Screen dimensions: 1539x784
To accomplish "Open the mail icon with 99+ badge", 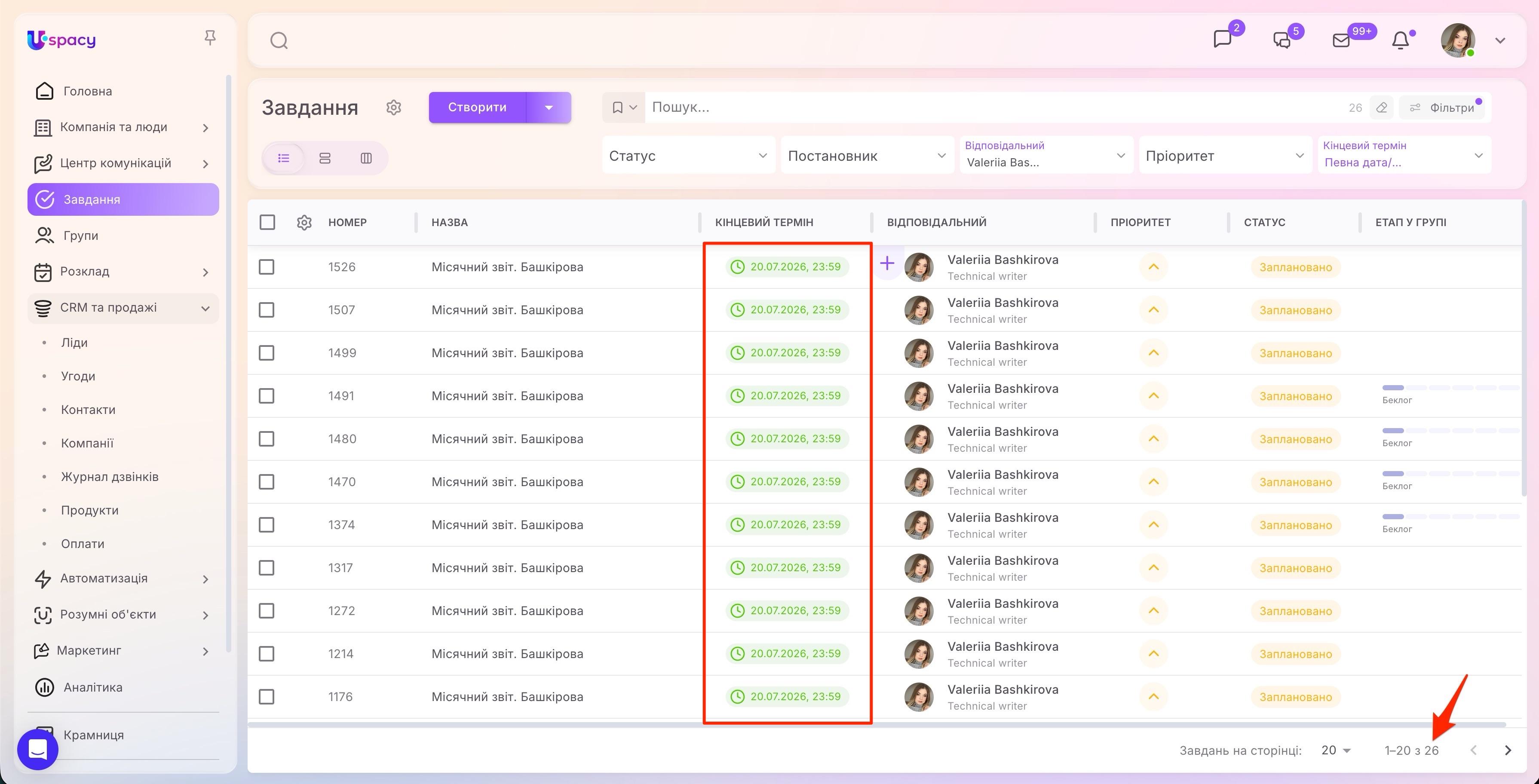I will 1341,41.
